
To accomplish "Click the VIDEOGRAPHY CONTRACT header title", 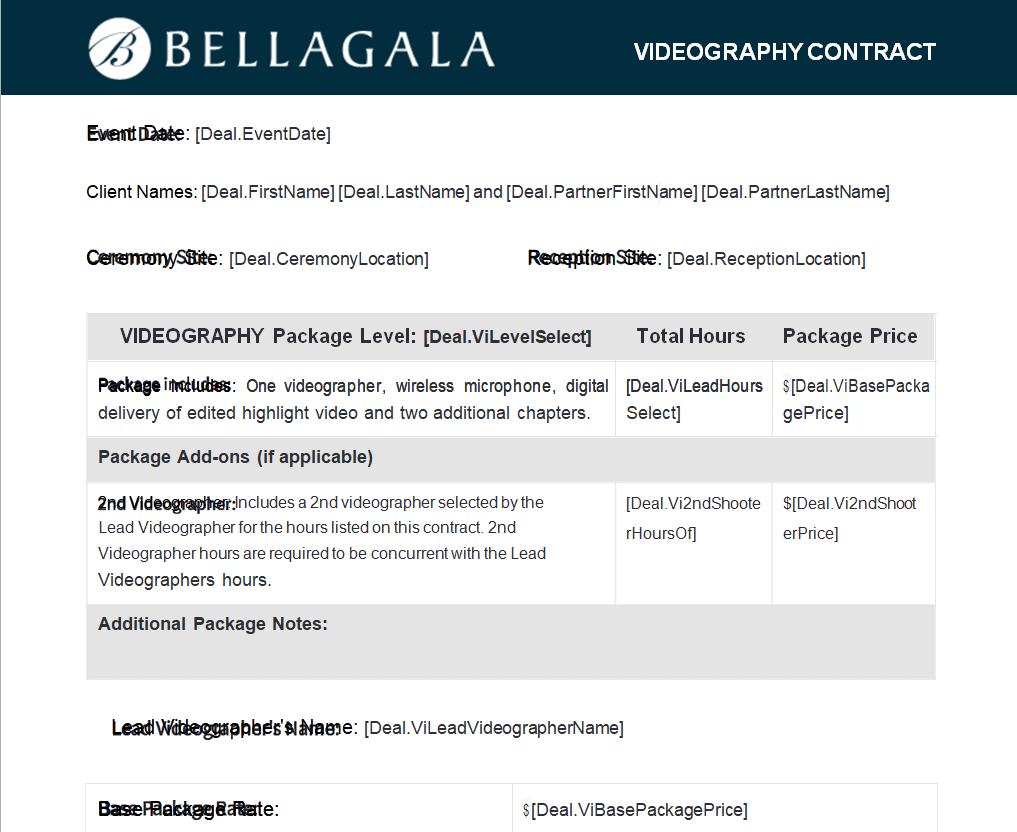I will pos(784,52).
